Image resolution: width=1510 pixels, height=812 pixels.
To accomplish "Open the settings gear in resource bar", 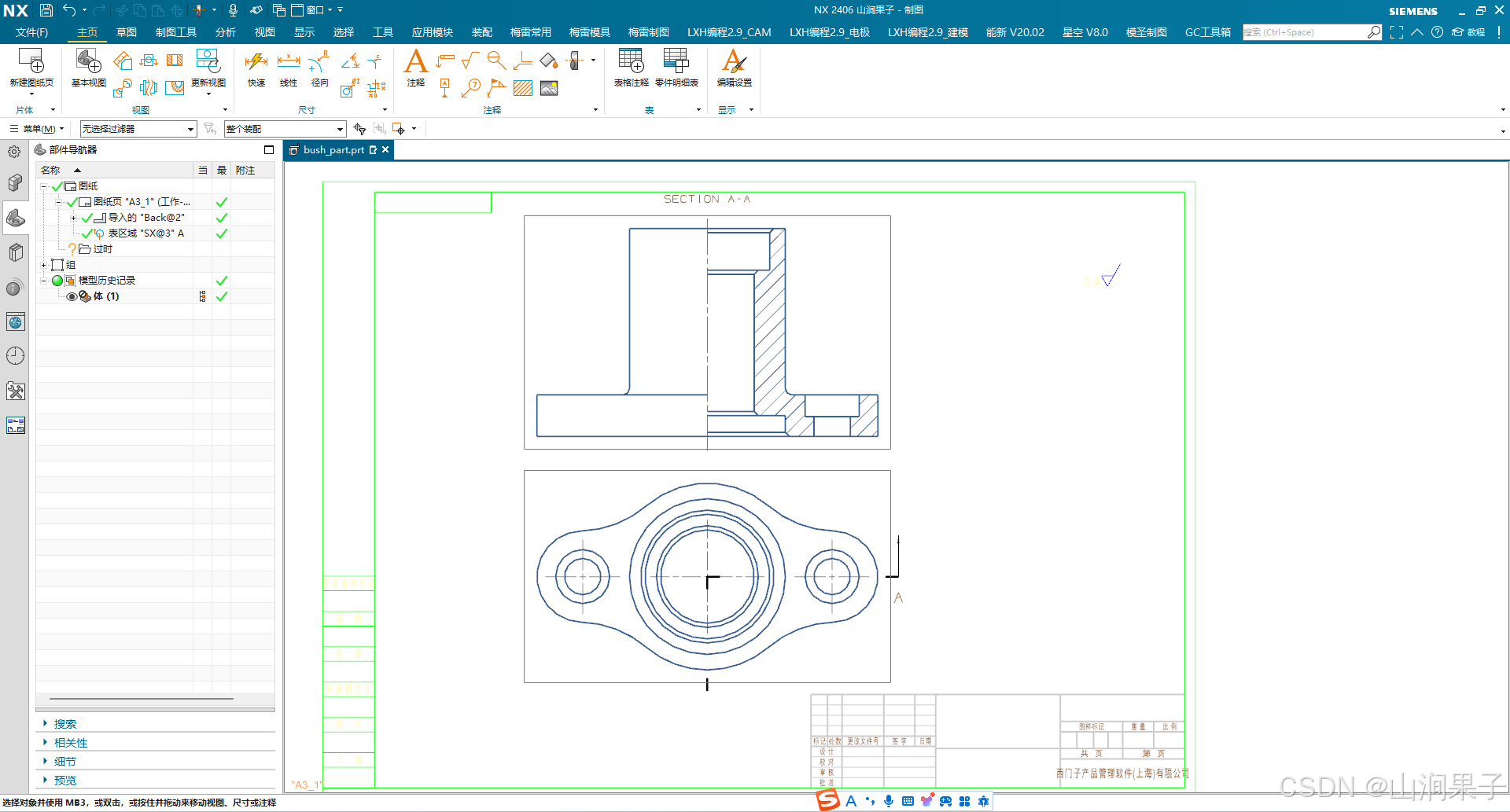I will (14, 152).
